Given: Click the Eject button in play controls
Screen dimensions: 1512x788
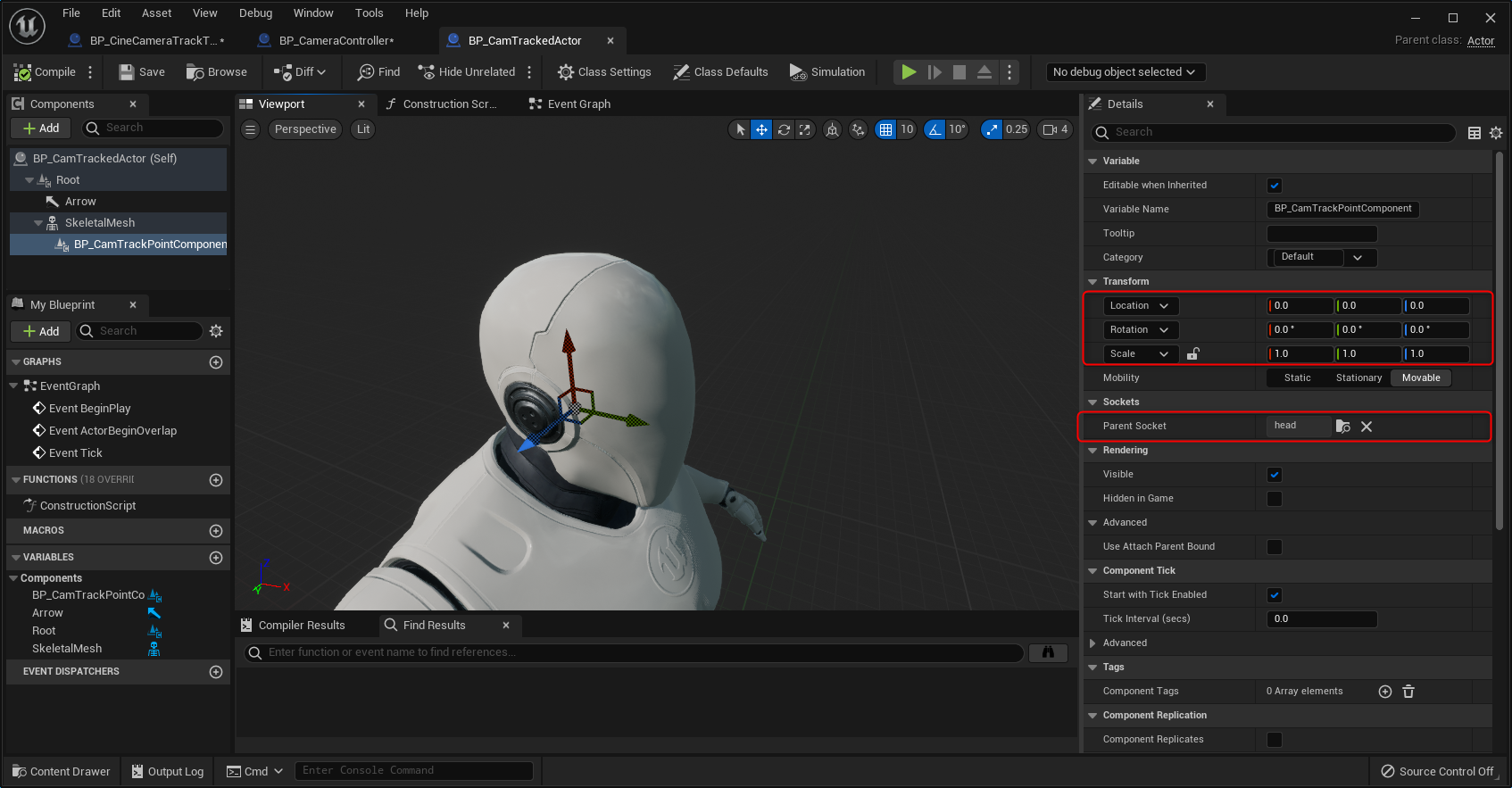Looking at the screenshot, I should 984,72.
